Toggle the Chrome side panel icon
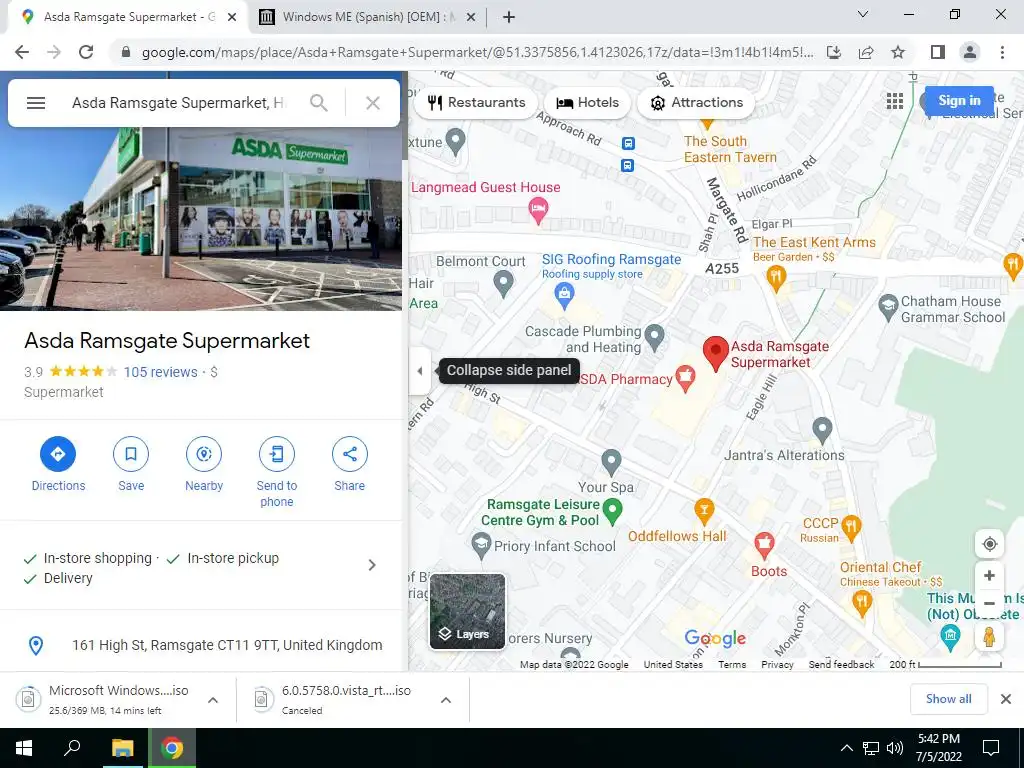Screen dimensions: 1024x768 (x=938, y=52)
